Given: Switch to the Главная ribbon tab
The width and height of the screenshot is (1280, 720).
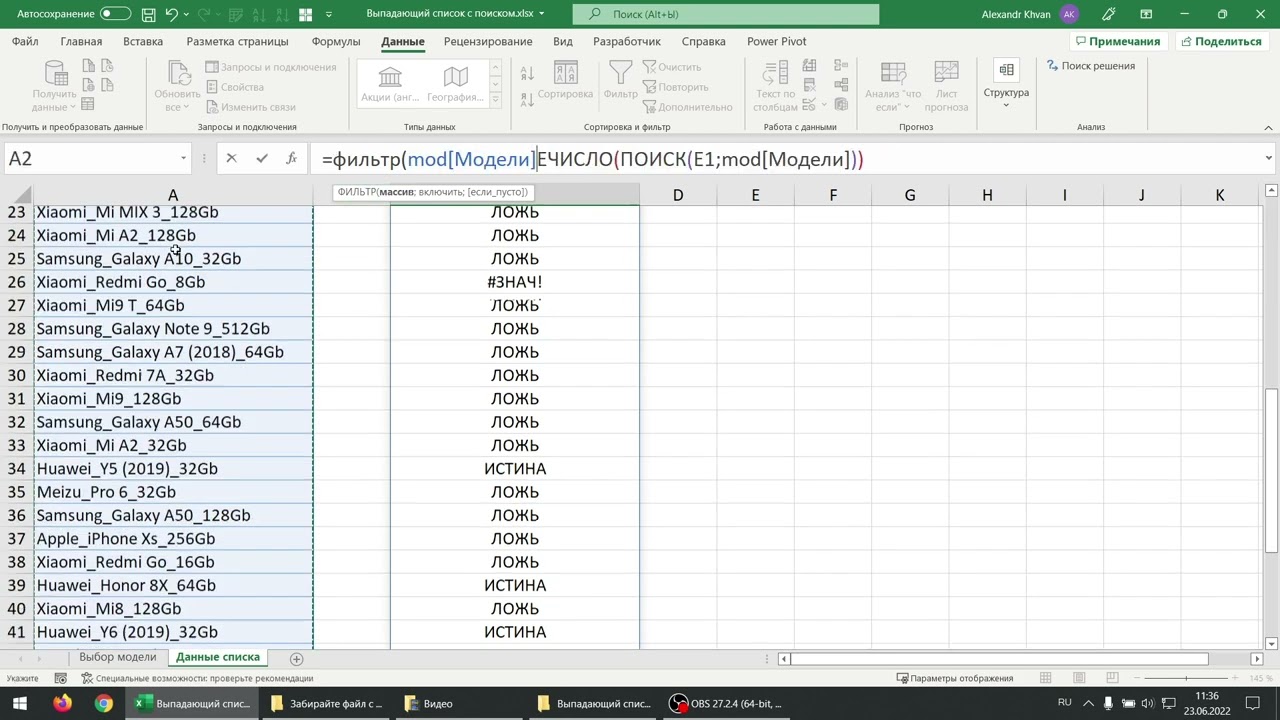Looking at the screenshot, I should coord(81,41).
